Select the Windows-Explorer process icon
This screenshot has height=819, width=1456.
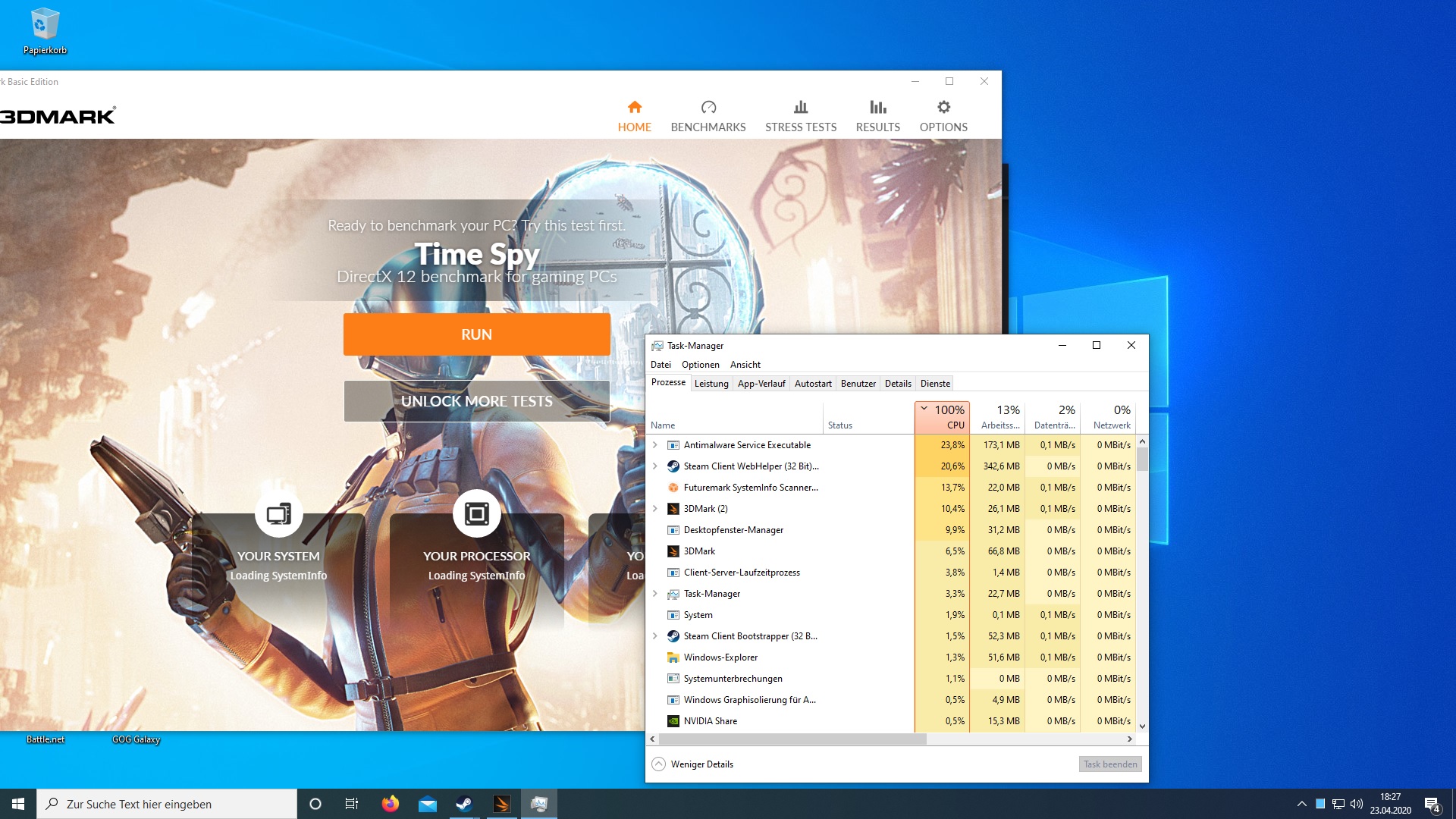click(673, 657)
